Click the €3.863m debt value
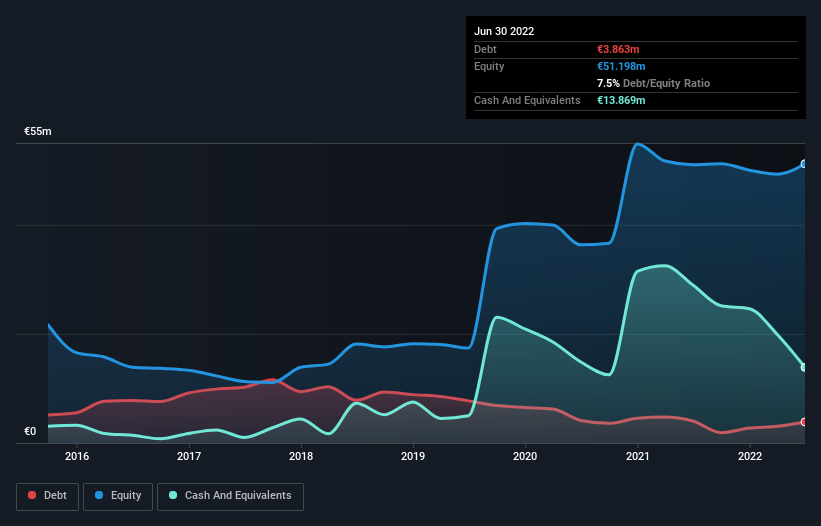 coord(618,49)
